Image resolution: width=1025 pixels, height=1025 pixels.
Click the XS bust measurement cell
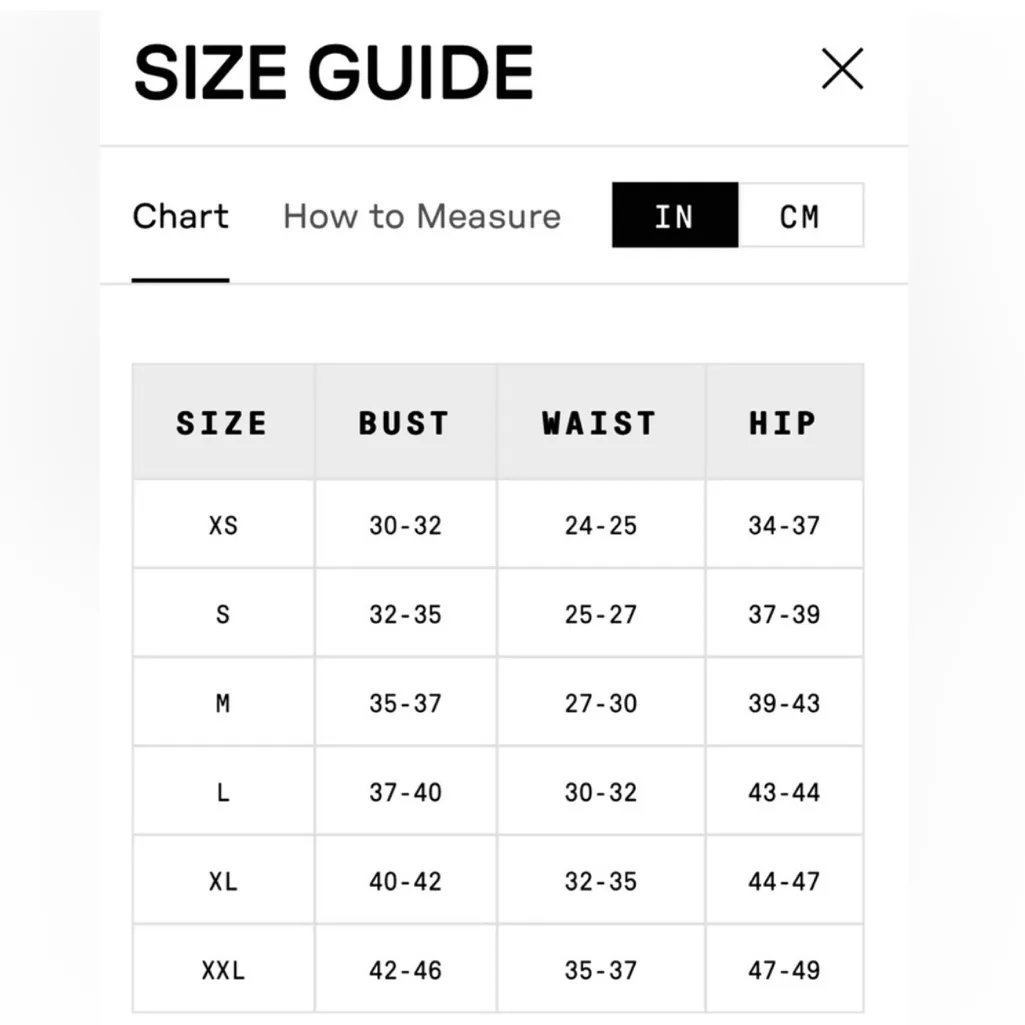[405, 525]
